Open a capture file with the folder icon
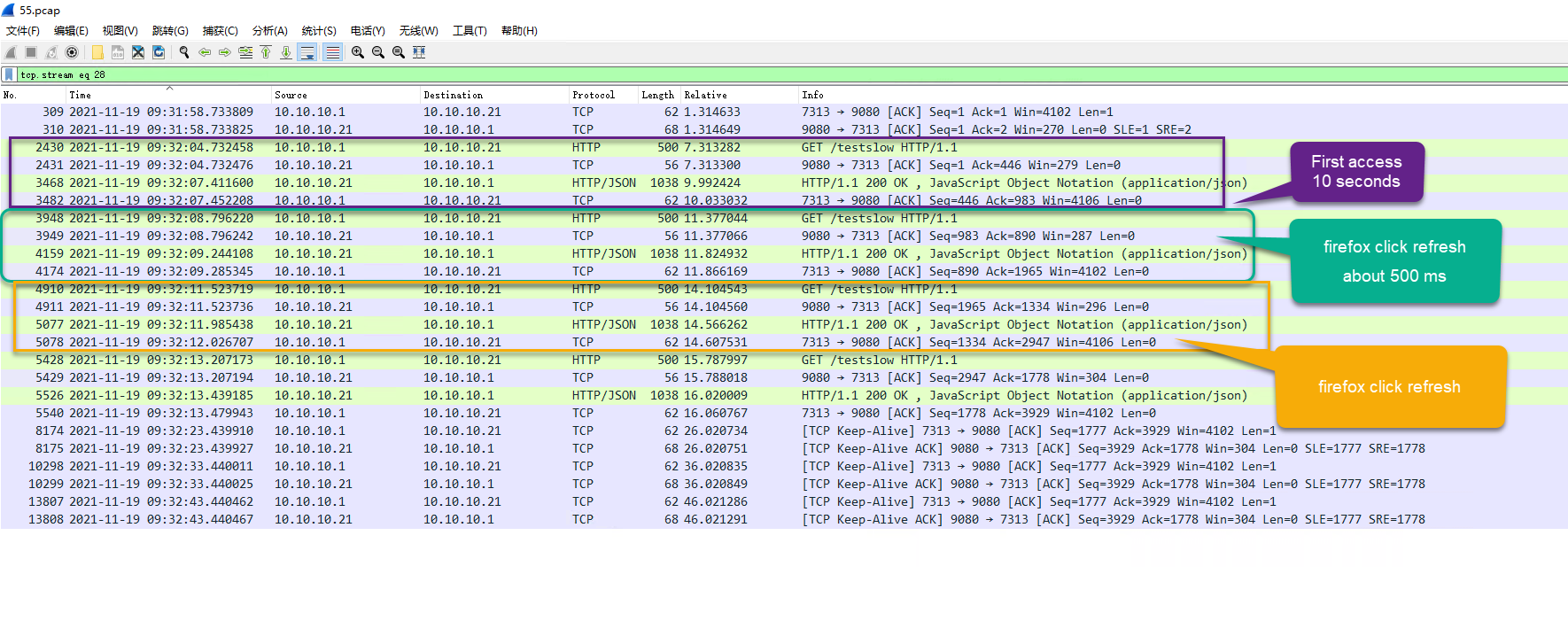Viewport: 1568px width, 644px height. pos(97,52)
